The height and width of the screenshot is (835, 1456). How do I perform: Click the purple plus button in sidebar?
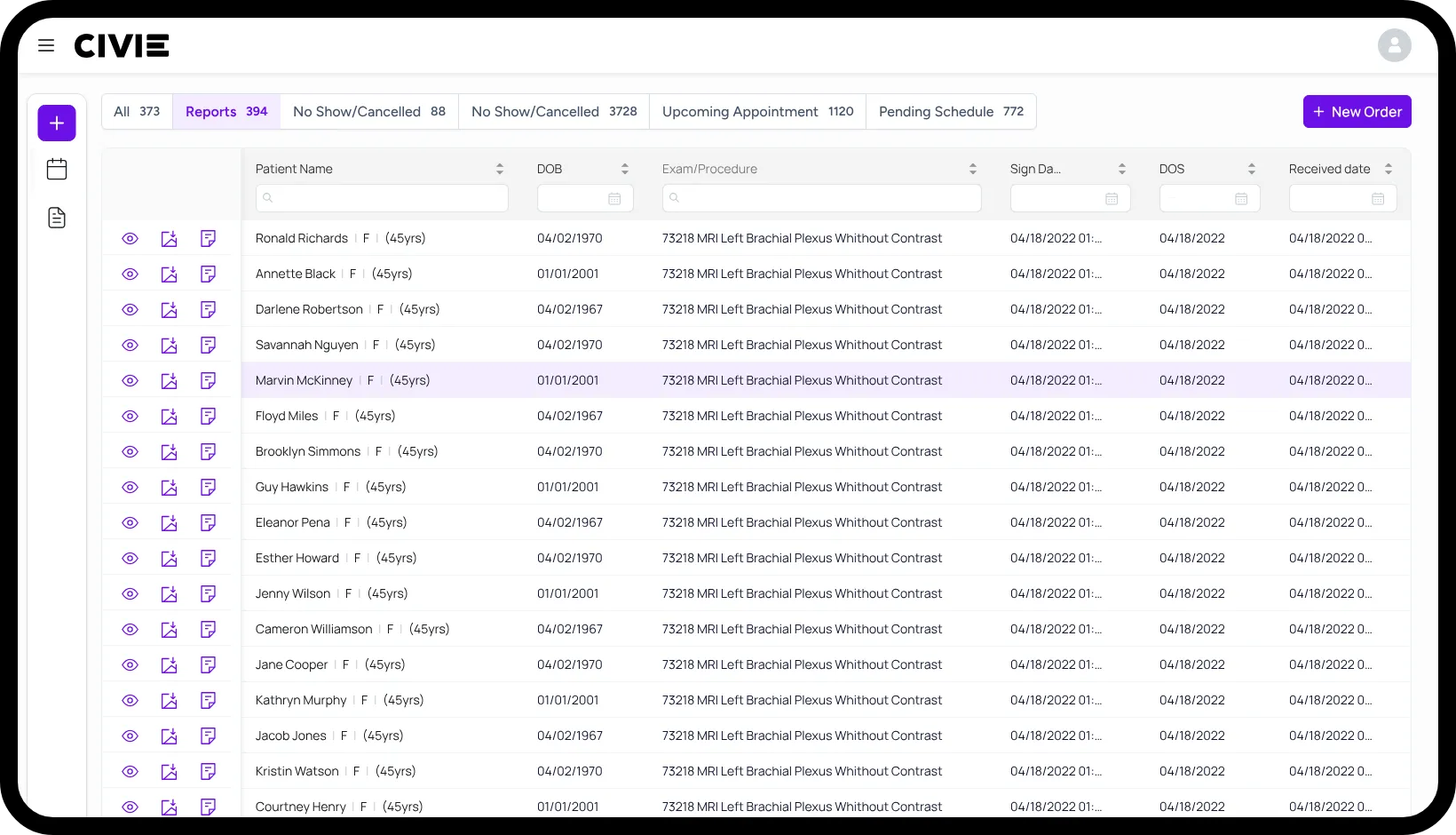click(57, 123)
